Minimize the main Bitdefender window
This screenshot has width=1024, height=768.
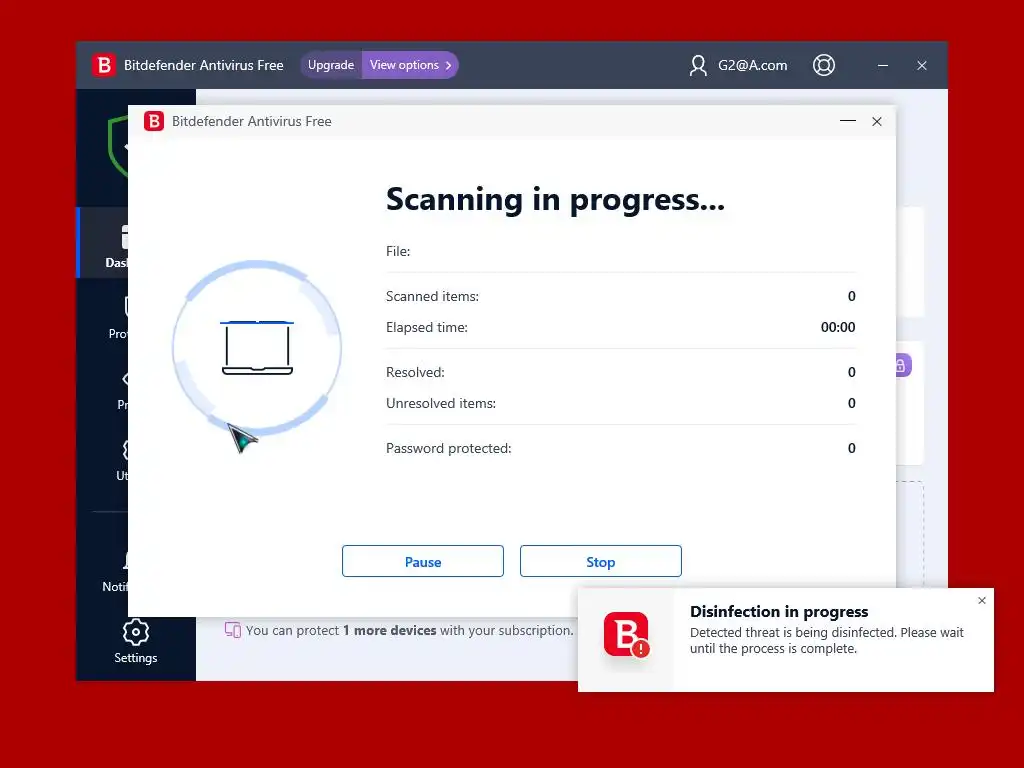pyautogui.click(x=882, y=65)
